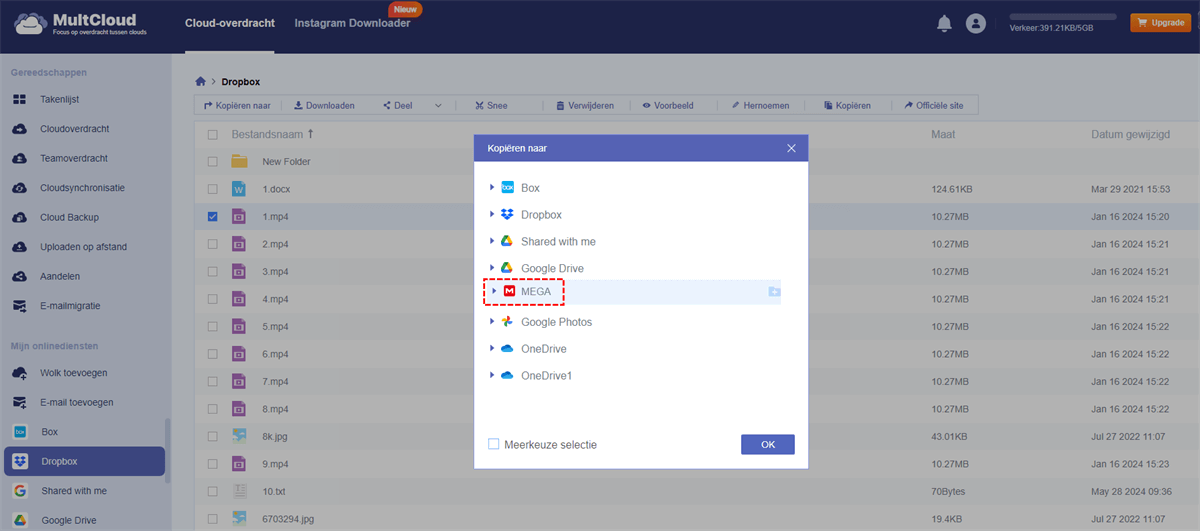The width and height of the screenshot is (1200, 531).
Task: Click the Wolk toevoegen cloud icon
Action: [x=20, y=373]
